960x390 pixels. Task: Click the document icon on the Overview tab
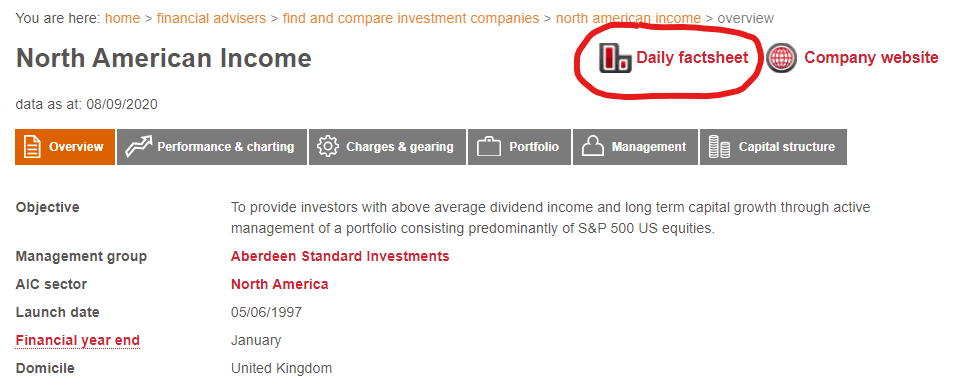coord(32,147)
